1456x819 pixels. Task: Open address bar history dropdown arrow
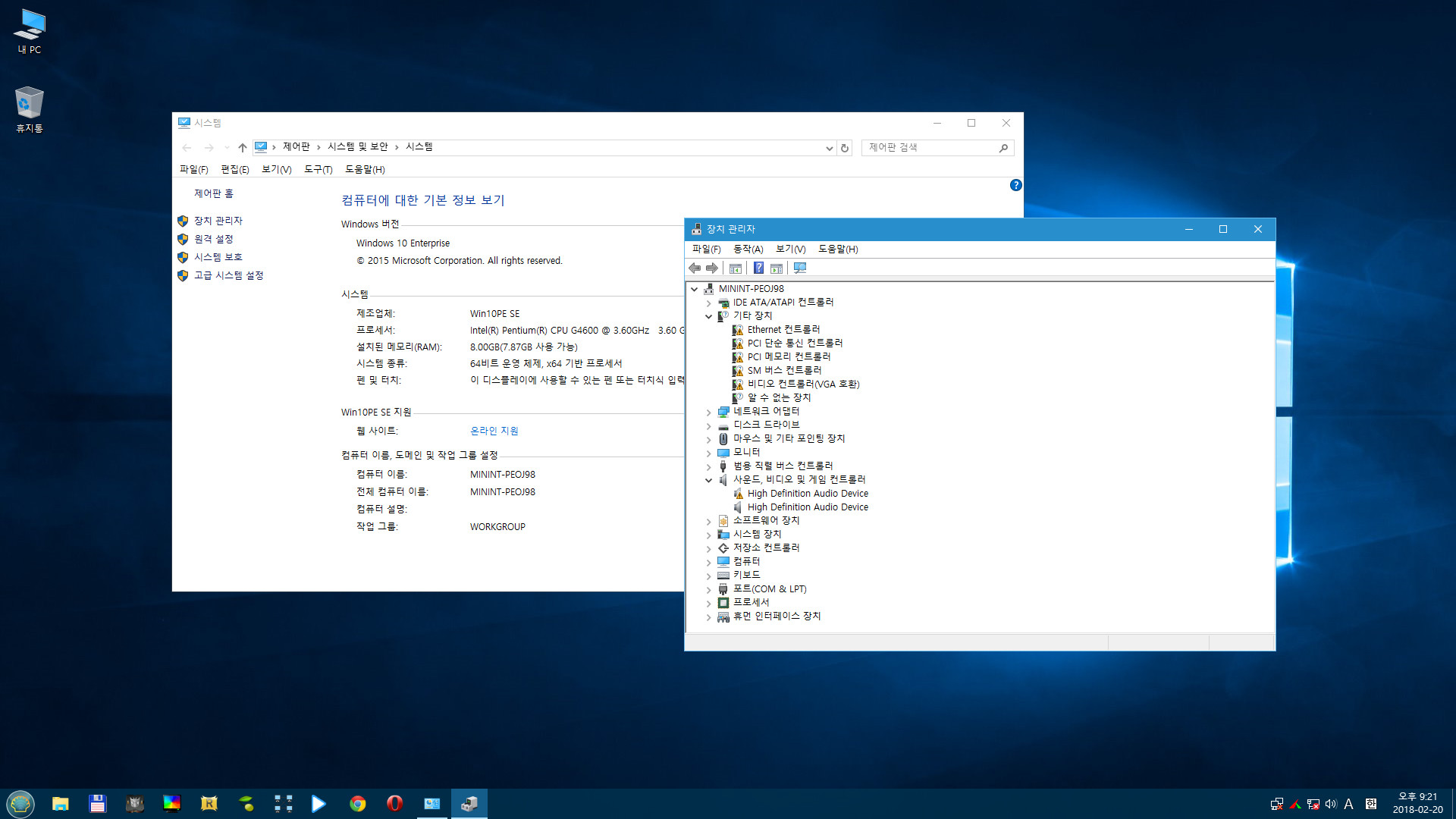coord(829,148)
